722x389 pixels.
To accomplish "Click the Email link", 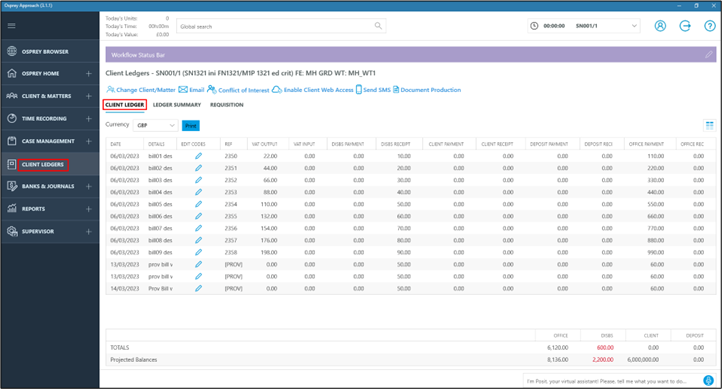I will (x=191, y=90).
